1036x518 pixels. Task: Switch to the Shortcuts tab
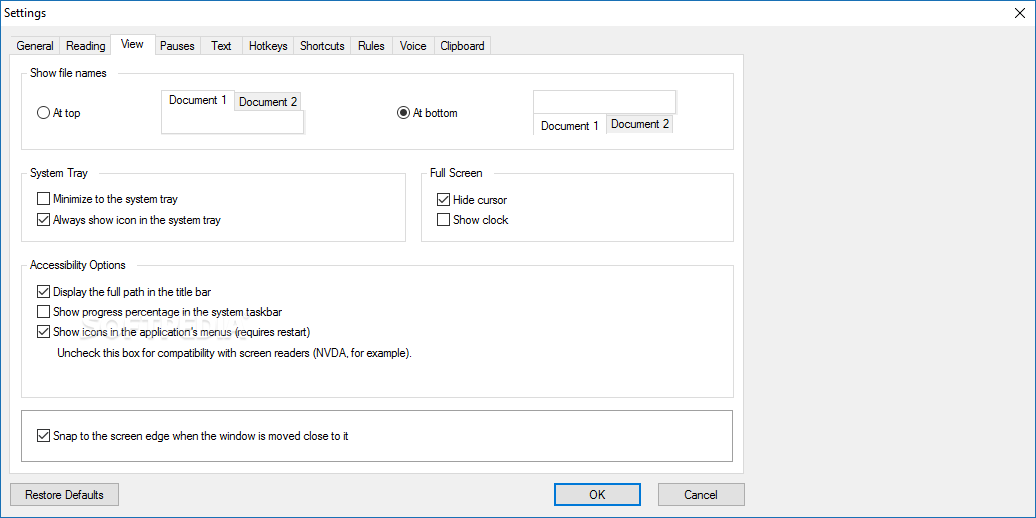point(322,46)
